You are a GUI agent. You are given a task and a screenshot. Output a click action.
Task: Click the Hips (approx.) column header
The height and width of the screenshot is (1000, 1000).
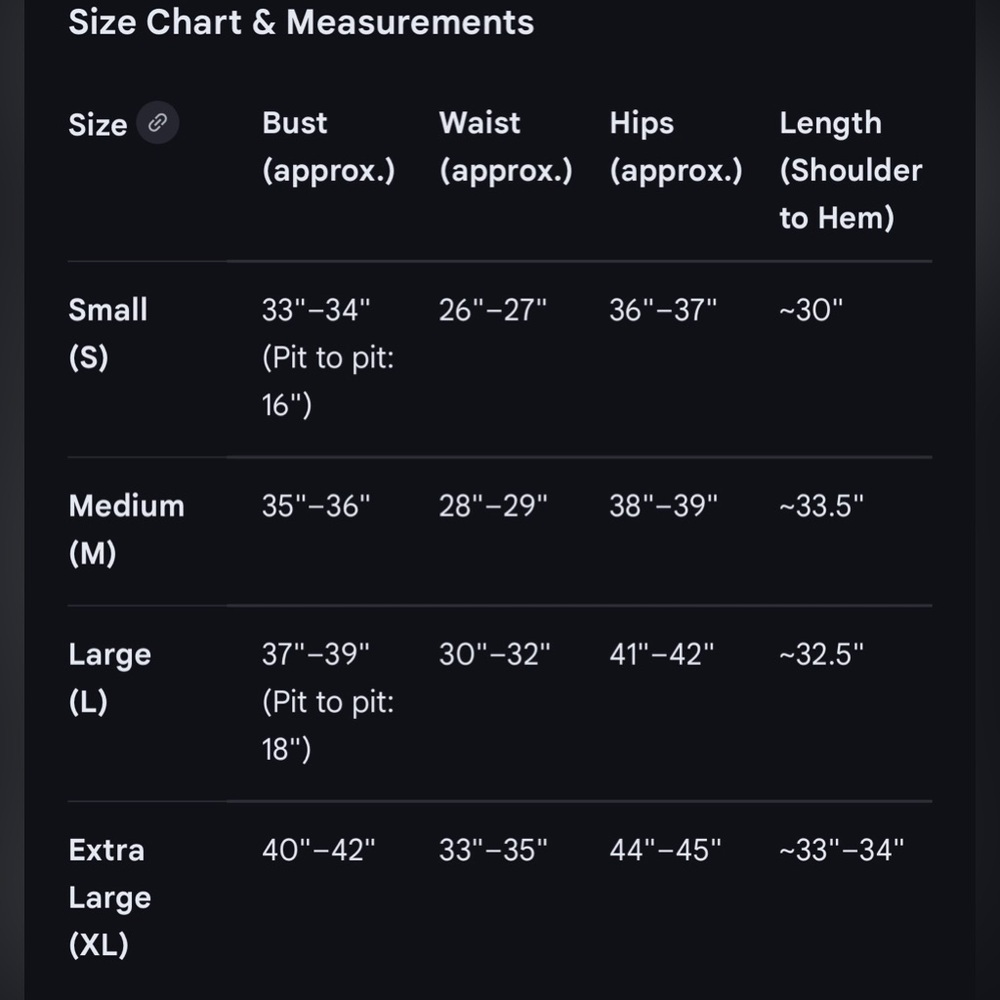pyautogui.click(x=676, y=147)
